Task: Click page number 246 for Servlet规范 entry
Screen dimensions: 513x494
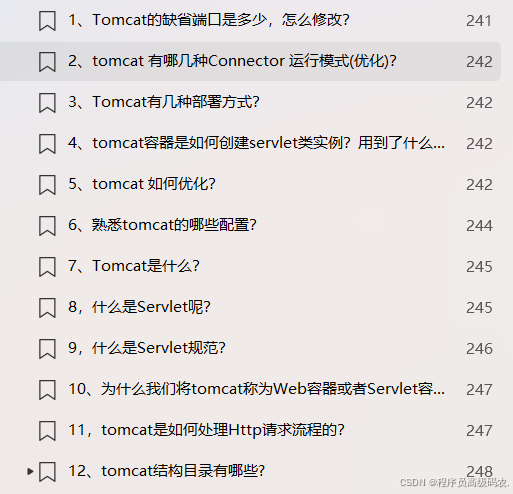Action: point(479,349)
